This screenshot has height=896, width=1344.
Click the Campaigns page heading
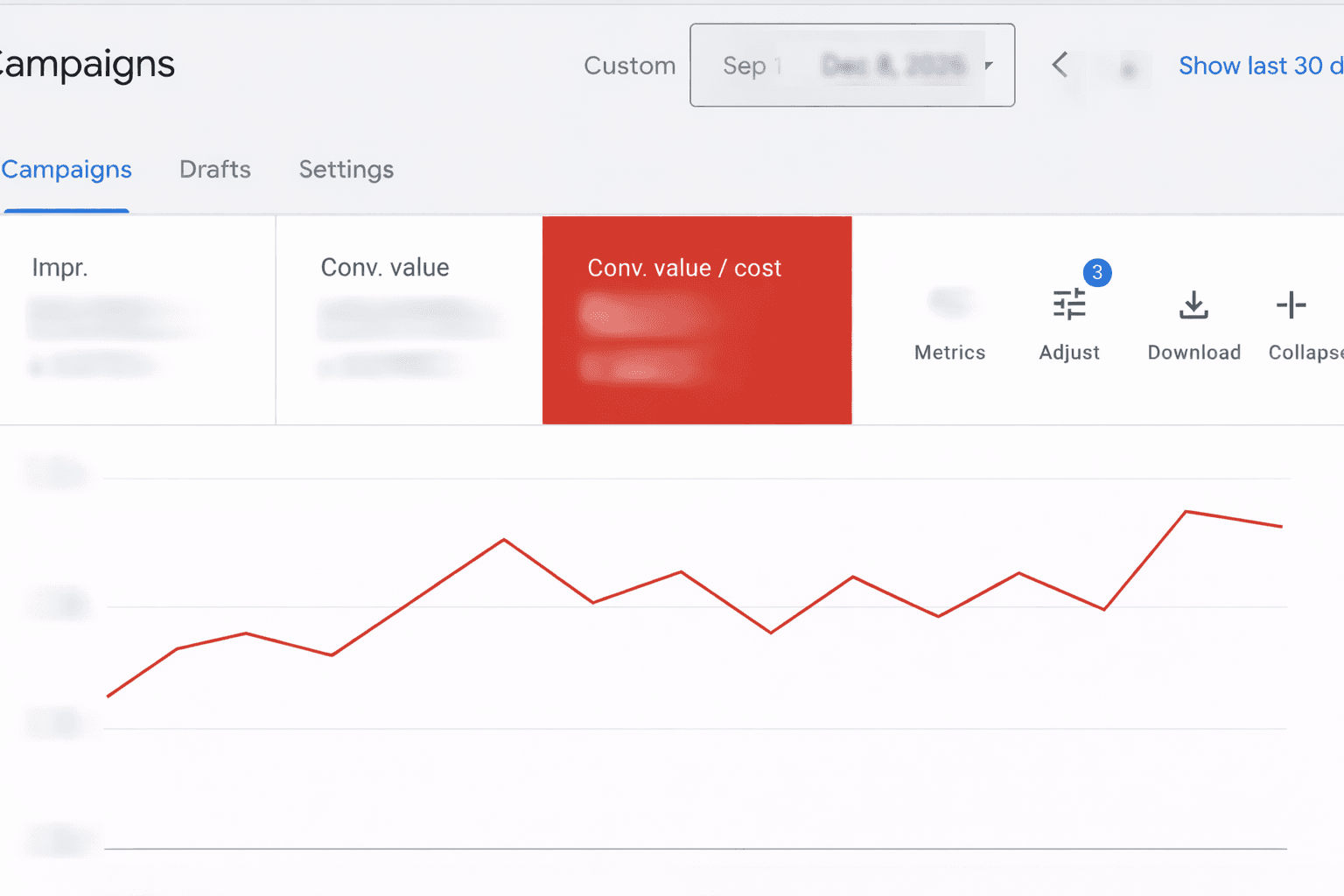point(87,64)
